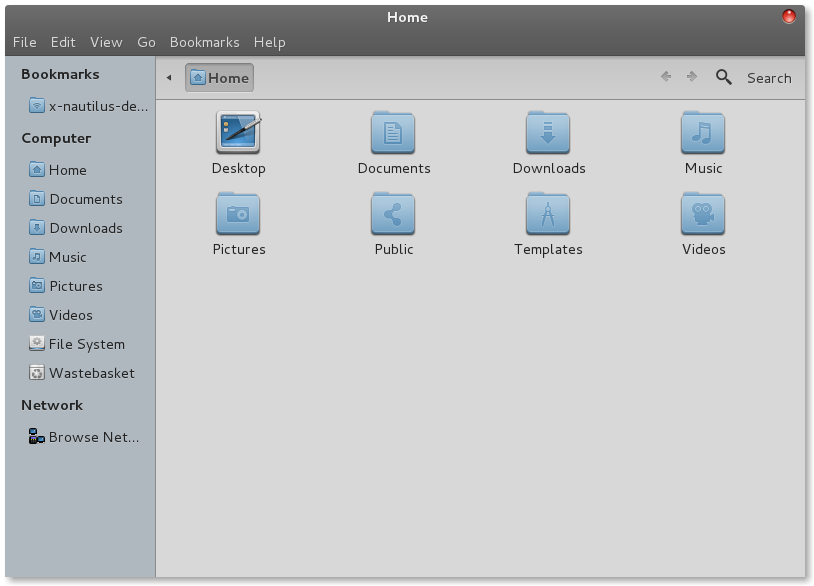Open the Desktop folder icon

pos(238,132)
